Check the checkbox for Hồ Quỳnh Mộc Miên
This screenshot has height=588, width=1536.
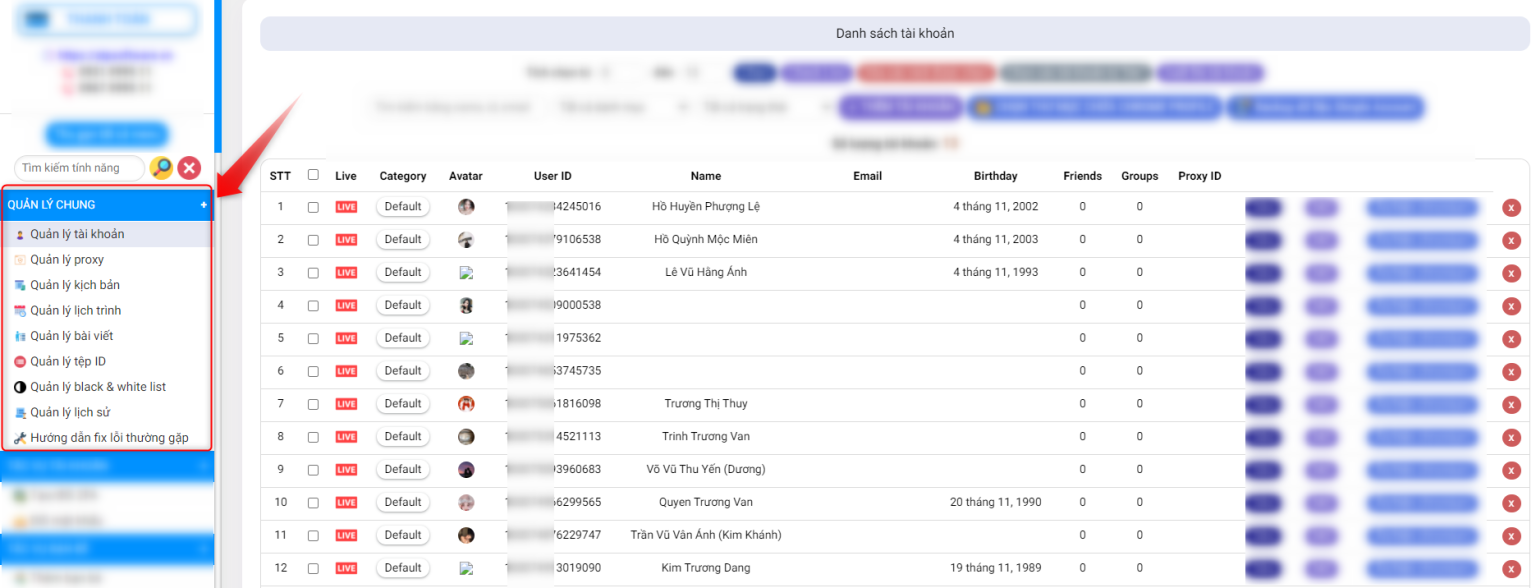(313, 239)
